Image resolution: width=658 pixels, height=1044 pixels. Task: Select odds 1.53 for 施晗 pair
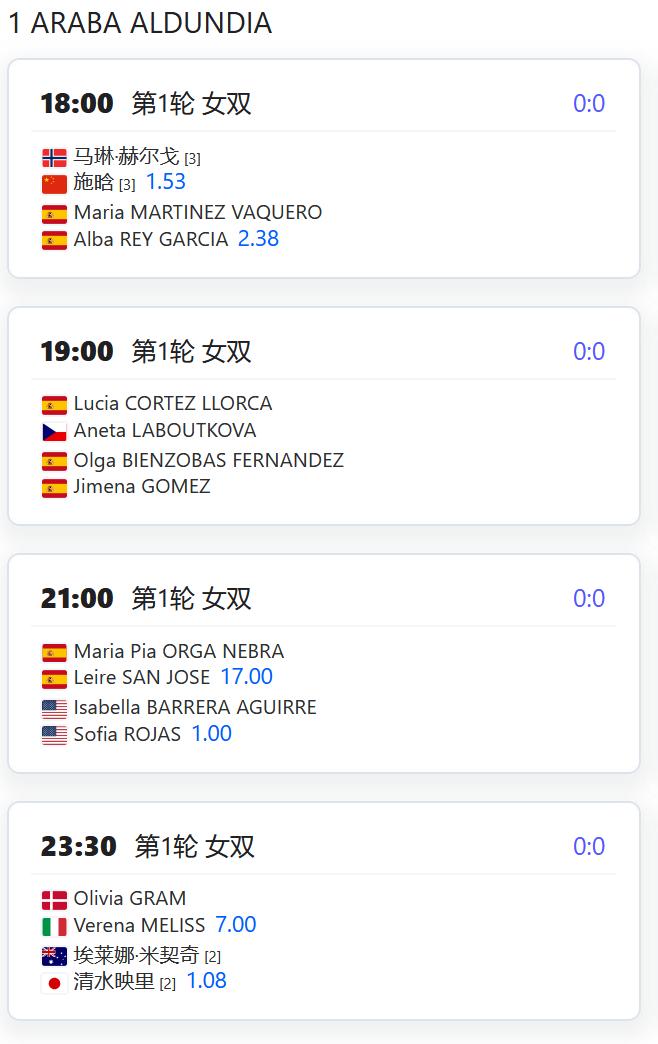(x=166, y=181)
